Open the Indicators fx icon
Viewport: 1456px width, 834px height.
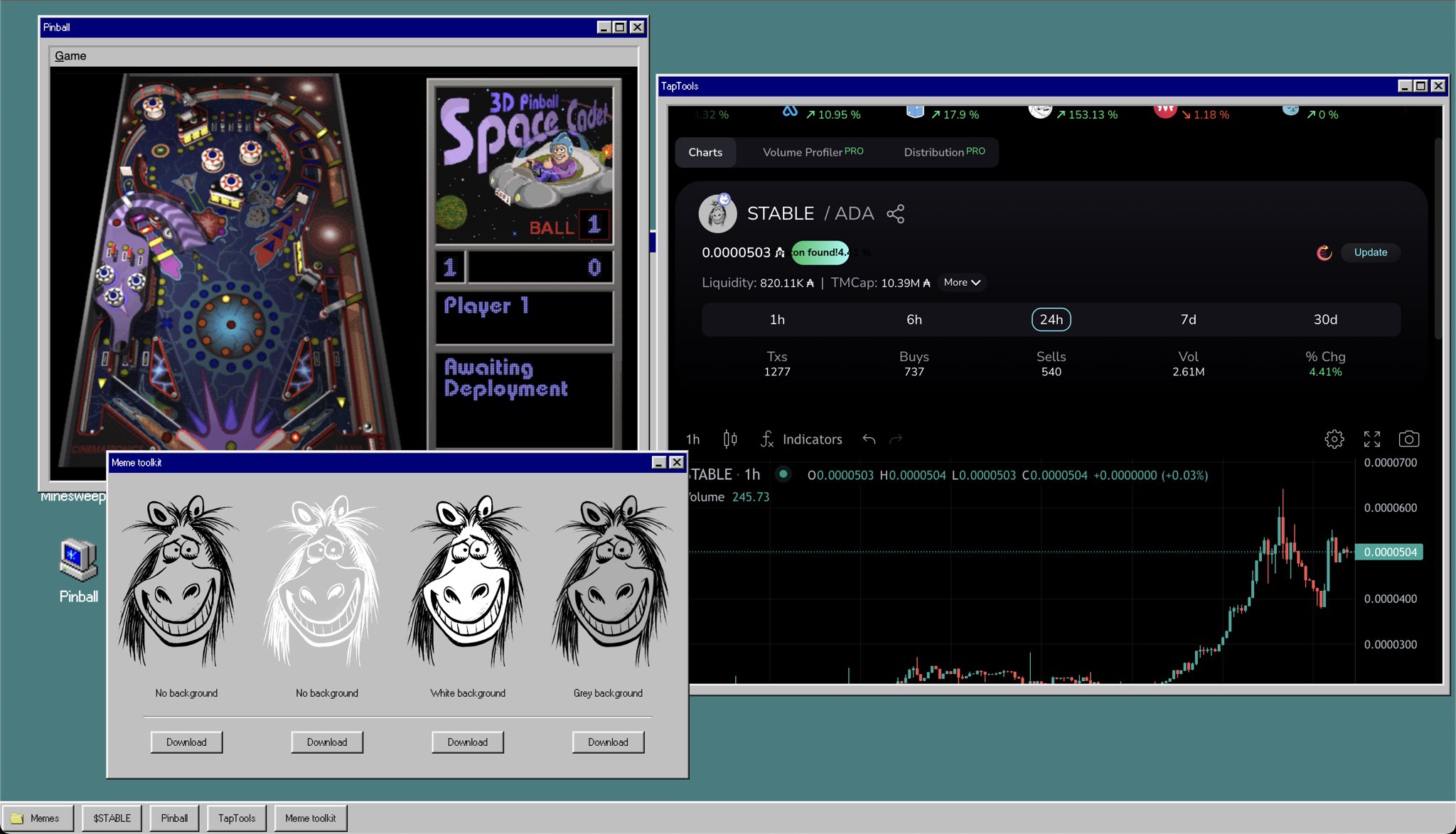tap(767, 439)
